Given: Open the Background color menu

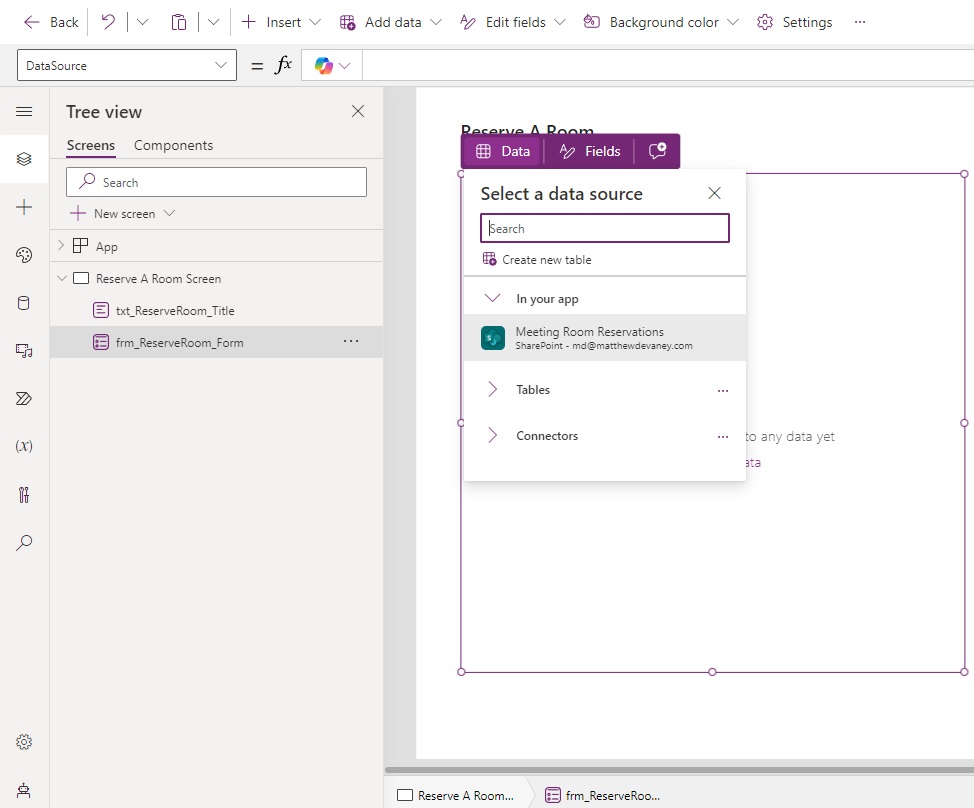Looking at the screenshot, I should pos(661,22).
